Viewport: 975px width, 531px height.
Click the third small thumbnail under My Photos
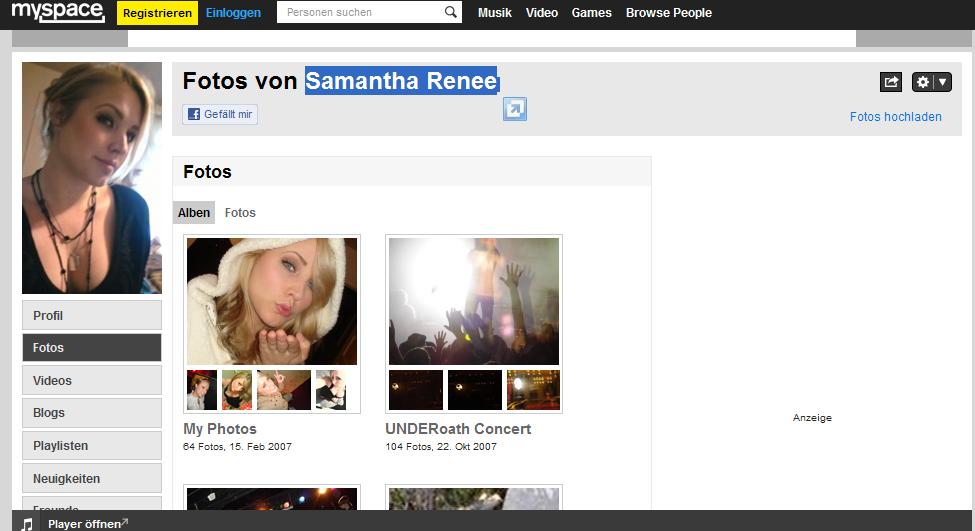284,390
